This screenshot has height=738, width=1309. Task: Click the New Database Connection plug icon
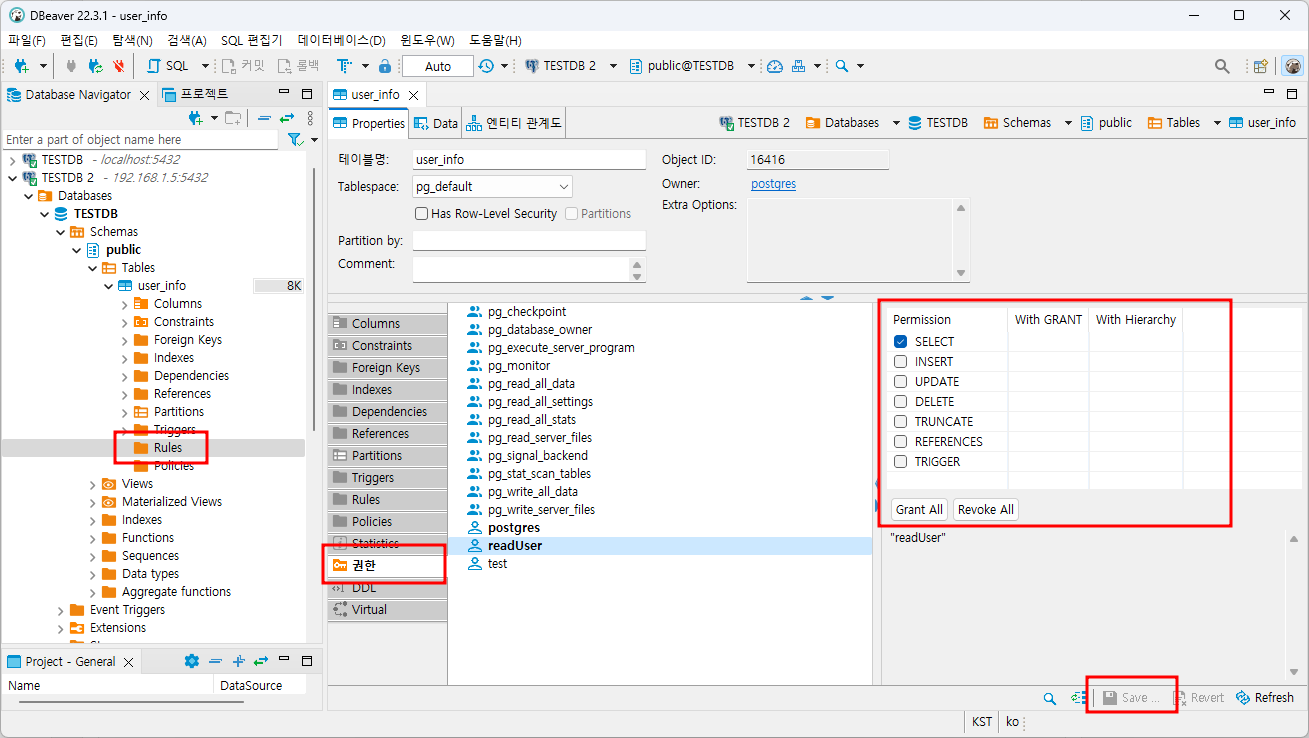point(21,66)
